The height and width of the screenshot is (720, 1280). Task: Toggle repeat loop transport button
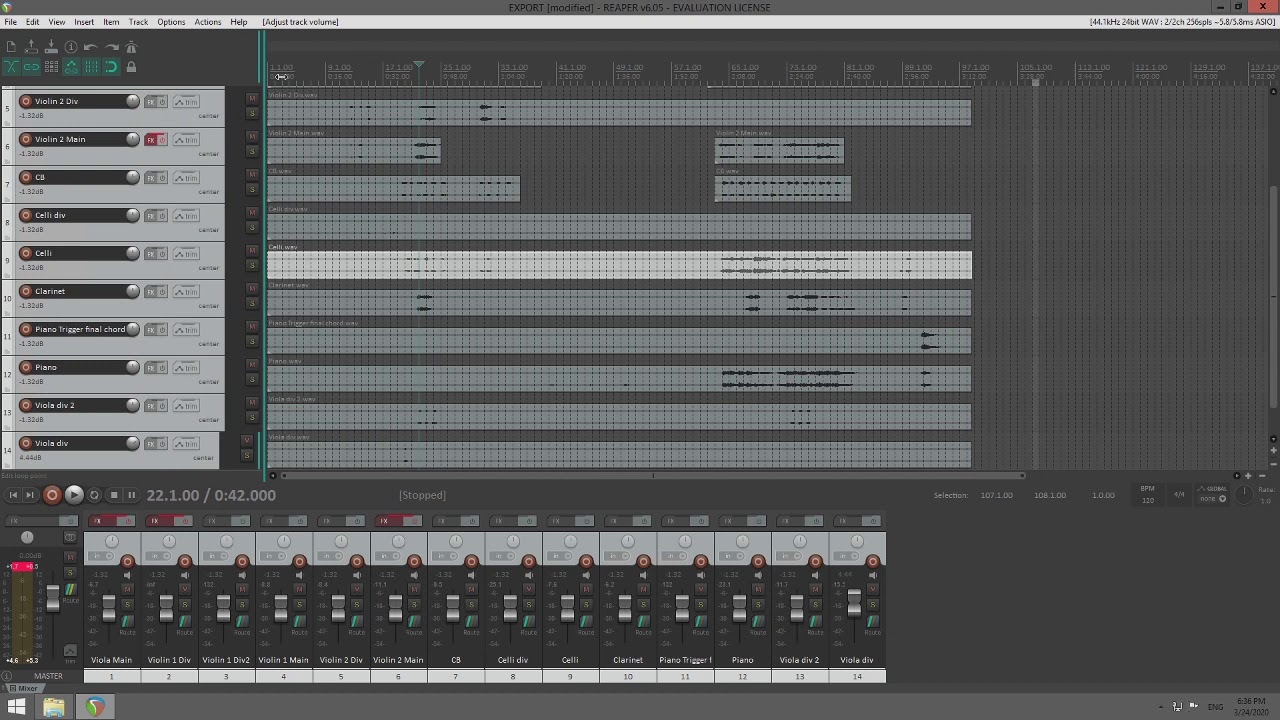coord(94,495)
